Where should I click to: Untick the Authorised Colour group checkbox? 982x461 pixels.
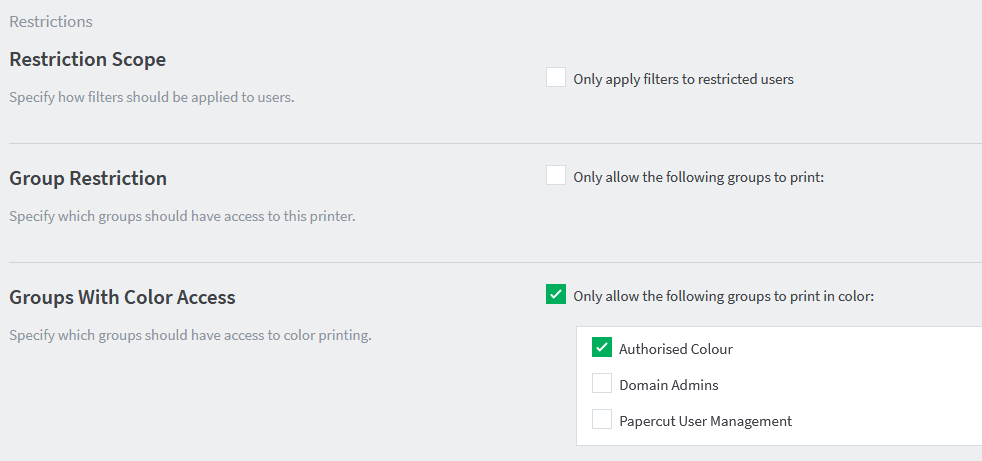tap(601, 347)
